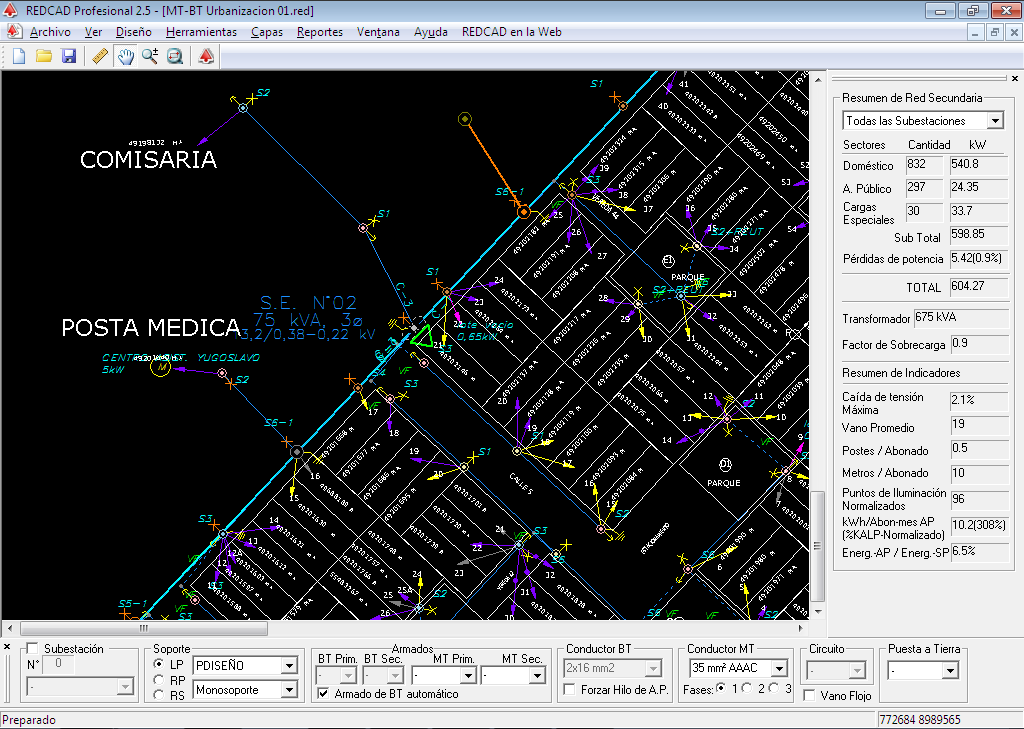Click the yellow M motor symbol
This screenshot has height=729, width=1024.
coord(160,368)
